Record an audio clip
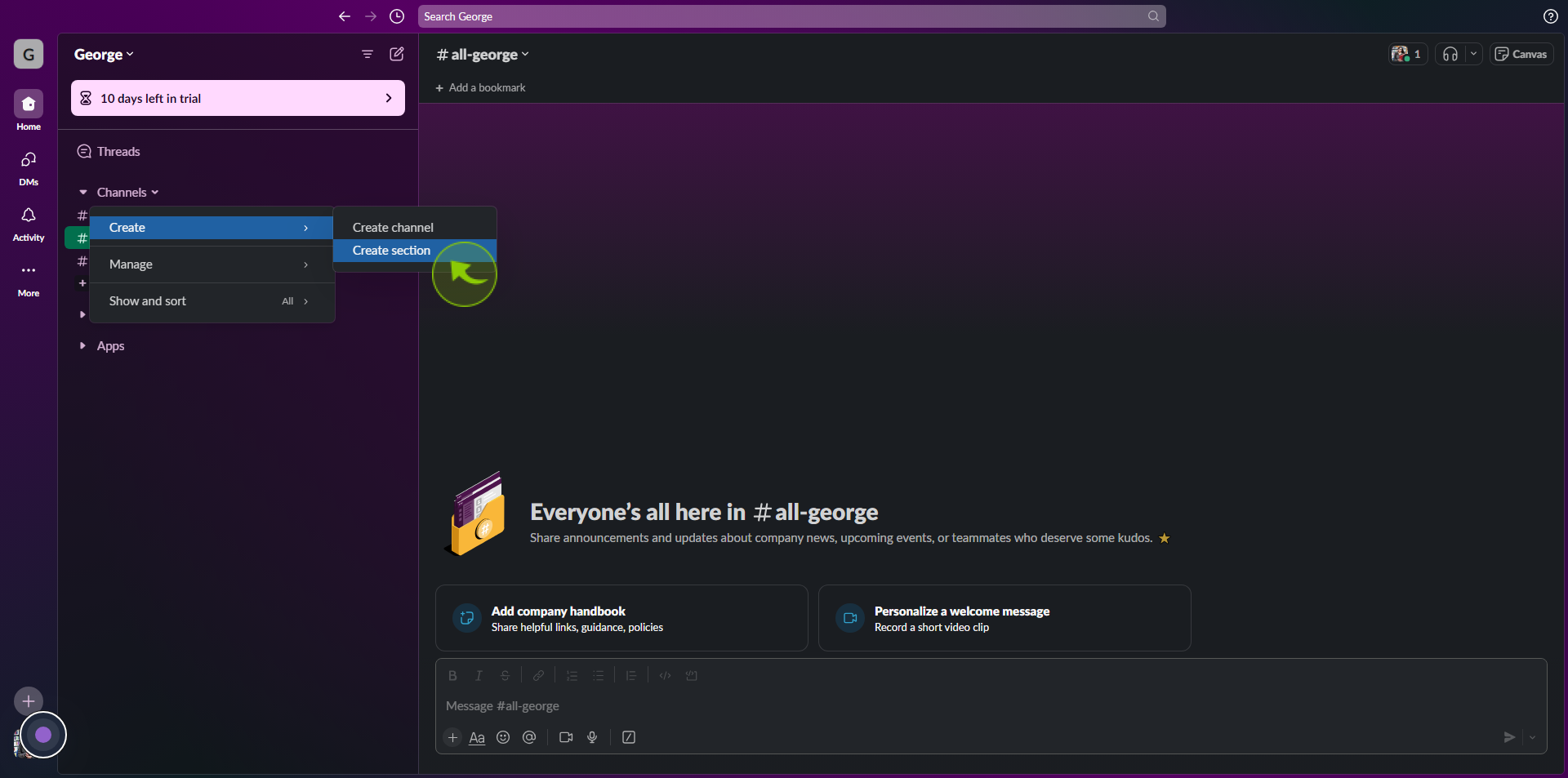Viewport: 1568px width, 778px height. pyautogui.click(x=592, y=737)
